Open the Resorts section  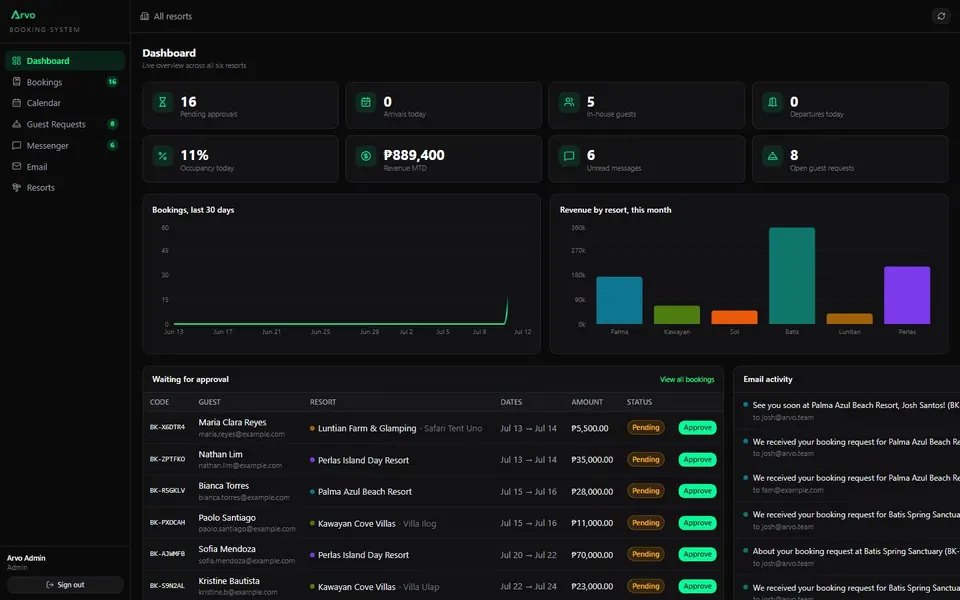click(x=65, y=187)
